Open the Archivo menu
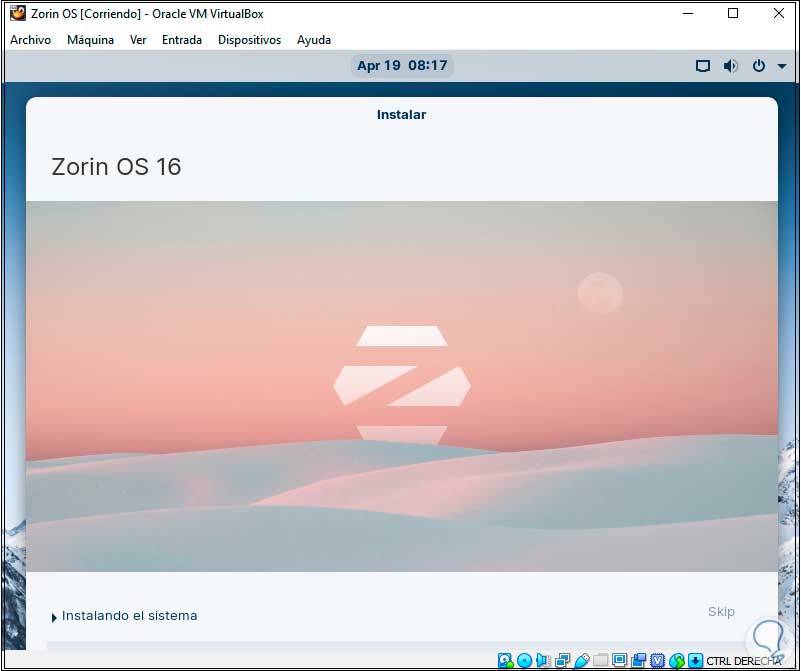This screenshot has width=801, height=671. [31, 40]
